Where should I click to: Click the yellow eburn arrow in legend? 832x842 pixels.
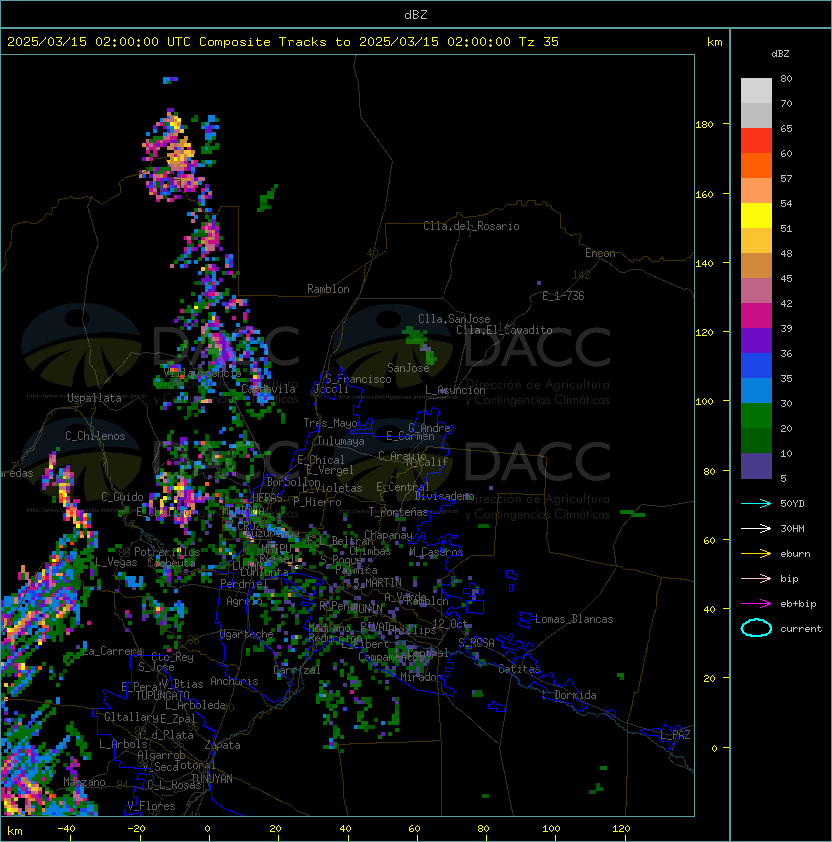(756, 553)
